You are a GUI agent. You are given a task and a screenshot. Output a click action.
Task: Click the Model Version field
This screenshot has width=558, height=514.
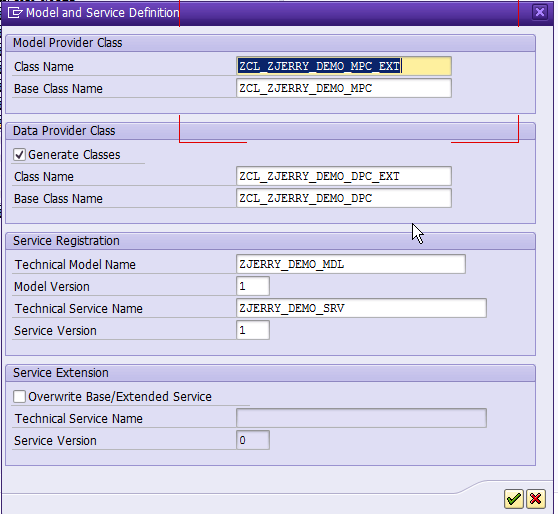tap(253, 286)
